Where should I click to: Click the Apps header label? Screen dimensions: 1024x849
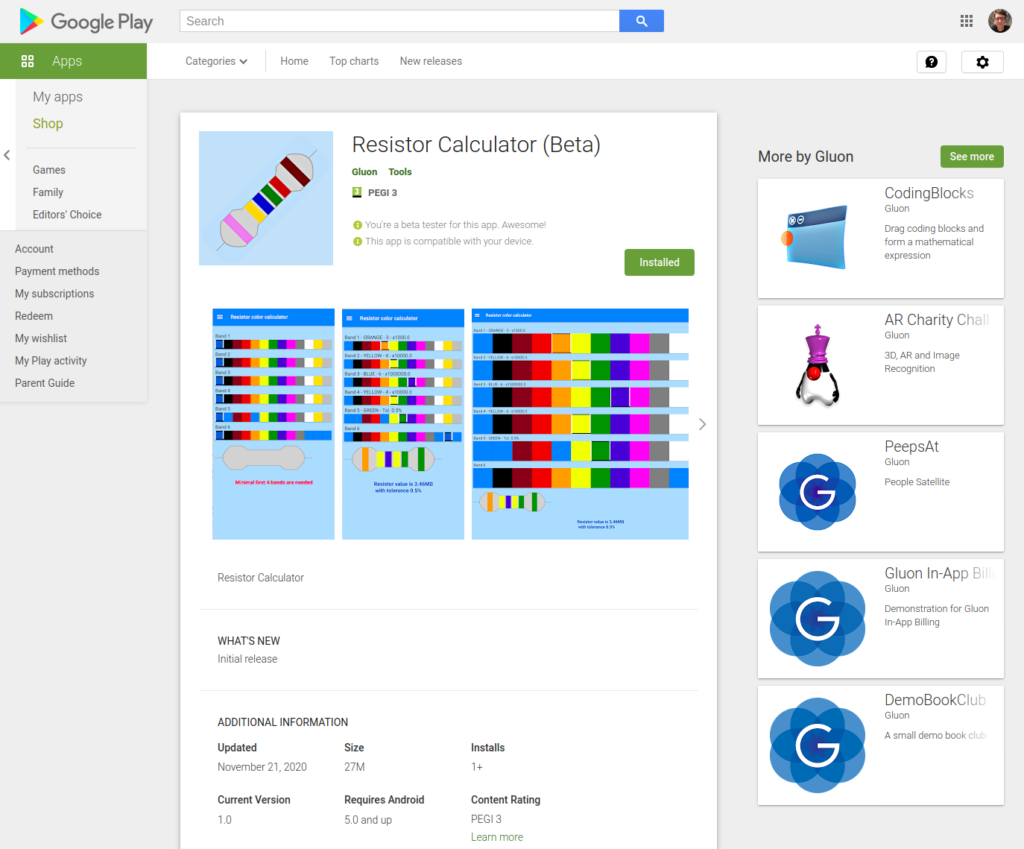coord(67,61)
